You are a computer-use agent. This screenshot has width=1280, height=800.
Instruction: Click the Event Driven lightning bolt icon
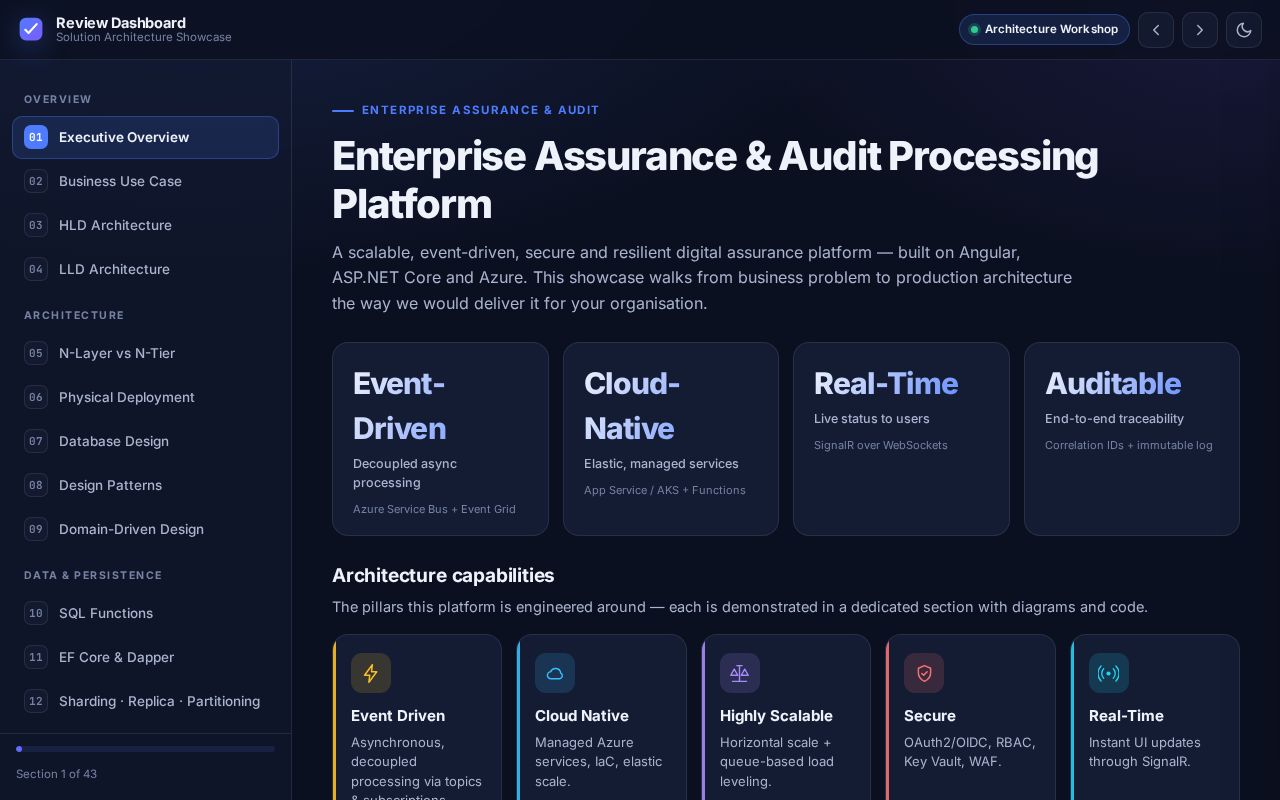(371, 673)
